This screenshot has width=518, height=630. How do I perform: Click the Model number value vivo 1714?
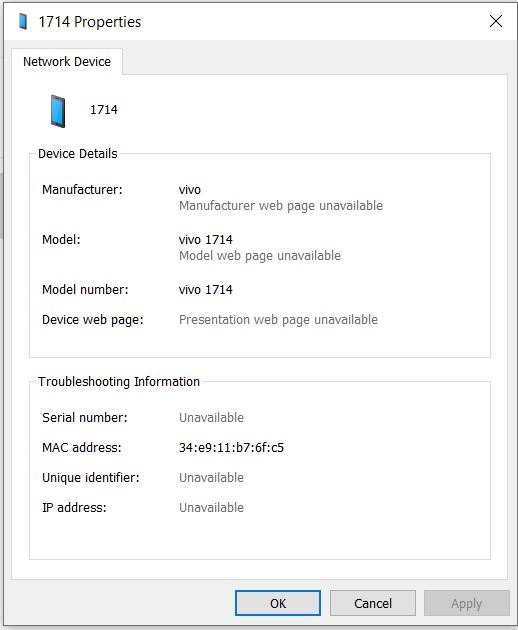tap(205, 290)
